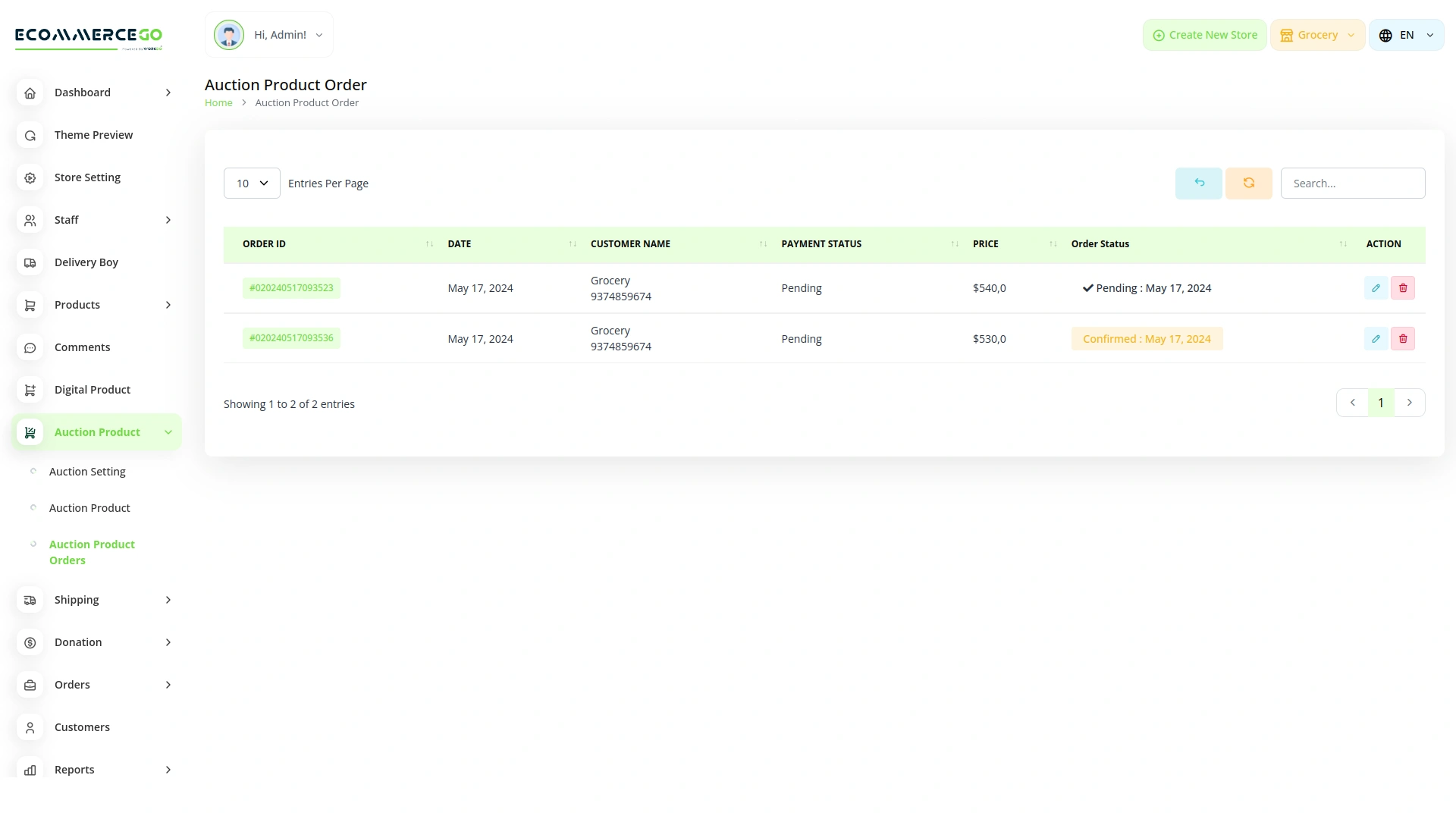Viewport: 1456px width, 819px height.
Task: Toggle sort on the PRICE column
Action: [1053, 243]
